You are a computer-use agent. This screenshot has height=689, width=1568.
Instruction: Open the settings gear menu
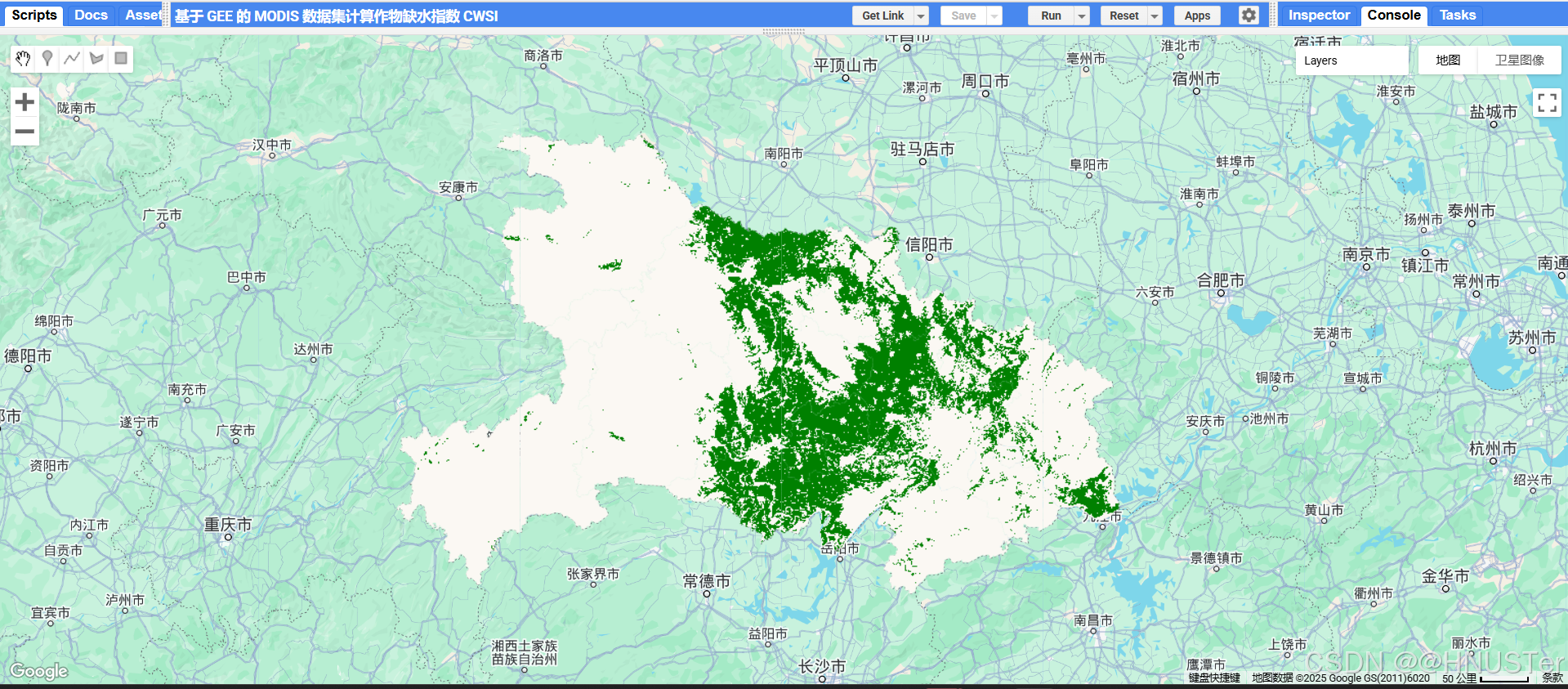pos(1249,15)
